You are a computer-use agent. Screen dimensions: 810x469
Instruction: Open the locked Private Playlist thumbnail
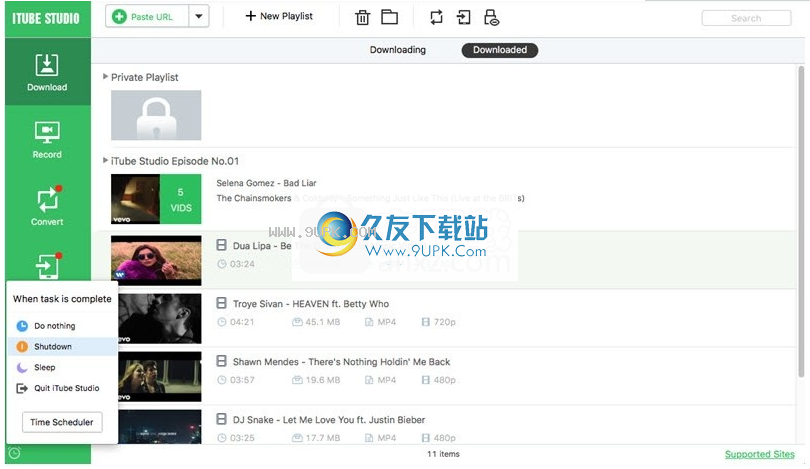click(156, 115)
